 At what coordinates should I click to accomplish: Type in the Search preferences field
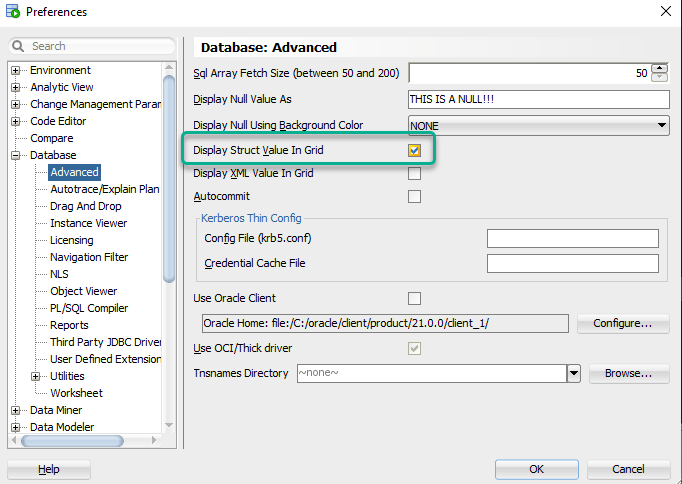click(x=92, y=46)
